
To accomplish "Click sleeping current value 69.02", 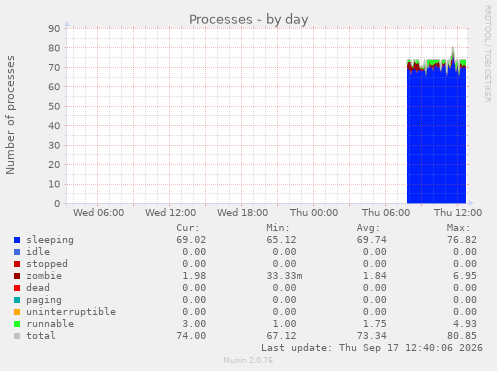I will [x=191, y=240].
